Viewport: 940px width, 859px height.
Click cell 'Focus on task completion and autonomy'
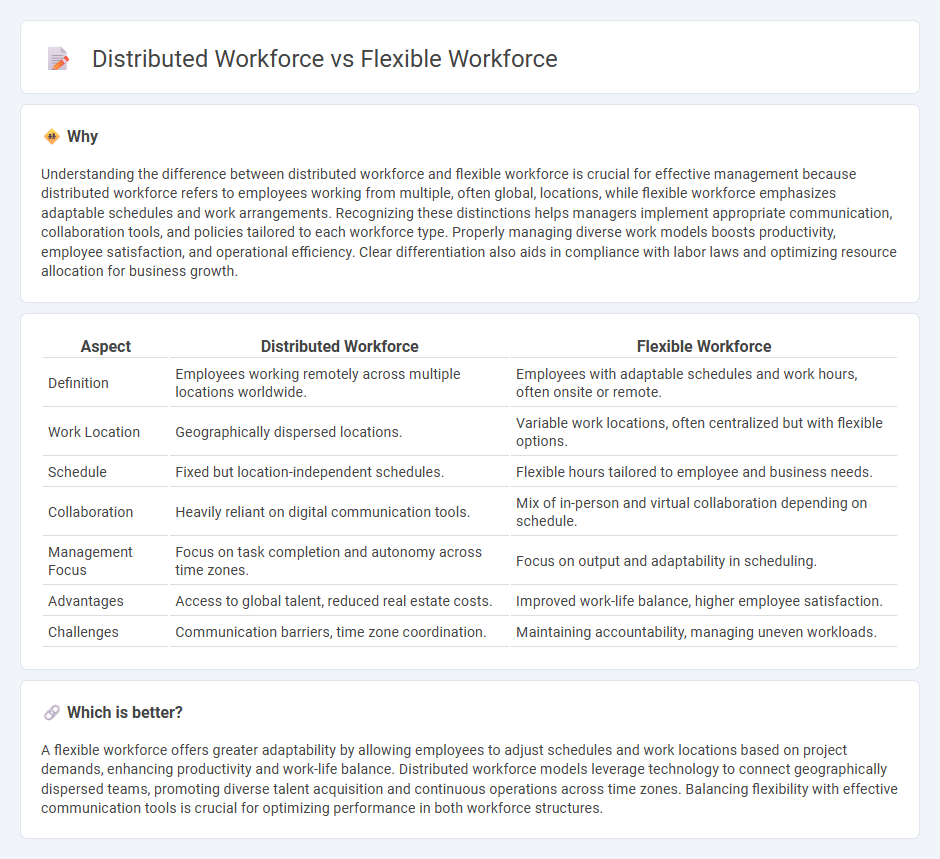[339, 561]
